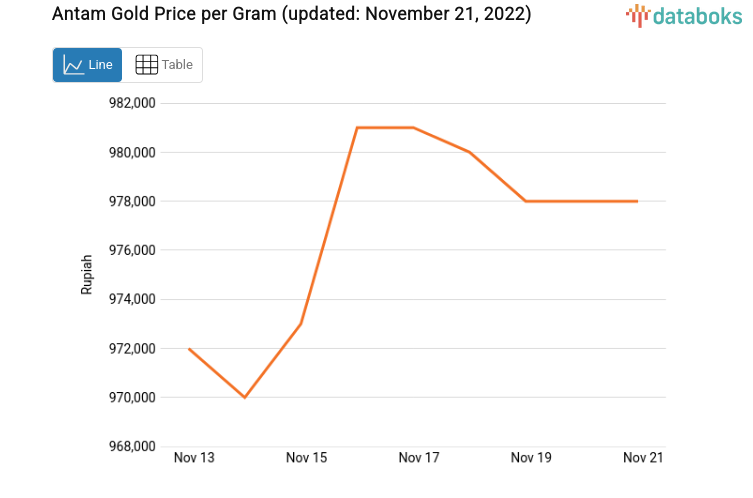Click the line chart icon
This screenshot has height=498, width=753.
[73, 65]
